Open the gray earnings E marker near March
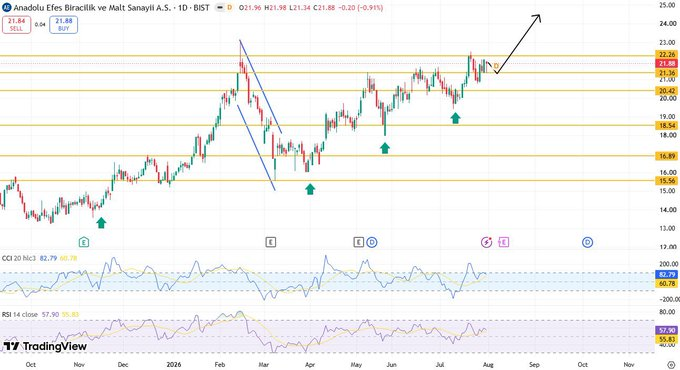 [271, 242]
